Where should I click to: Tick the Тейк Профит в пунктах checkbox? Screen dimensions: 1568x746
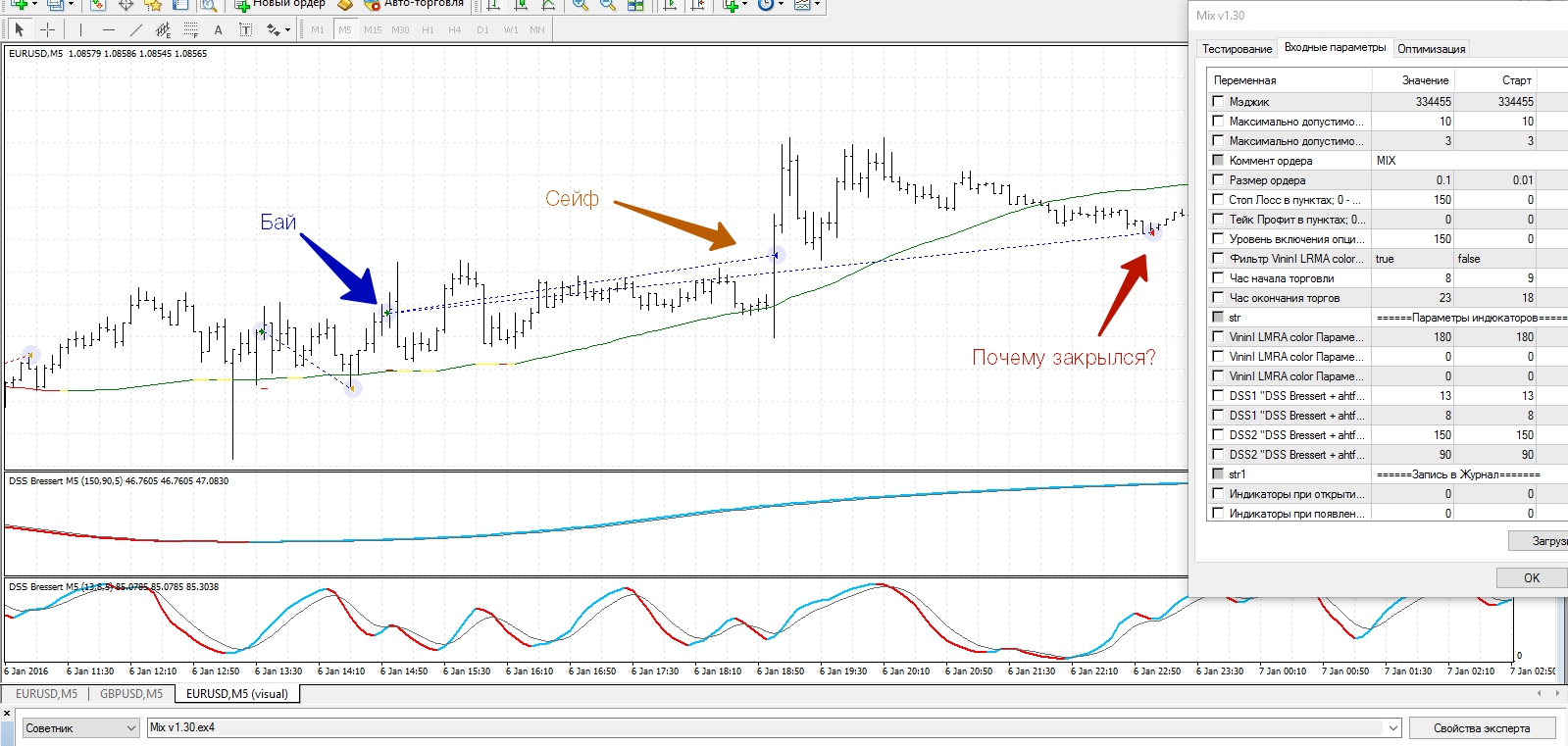(x=1218, y=219)
